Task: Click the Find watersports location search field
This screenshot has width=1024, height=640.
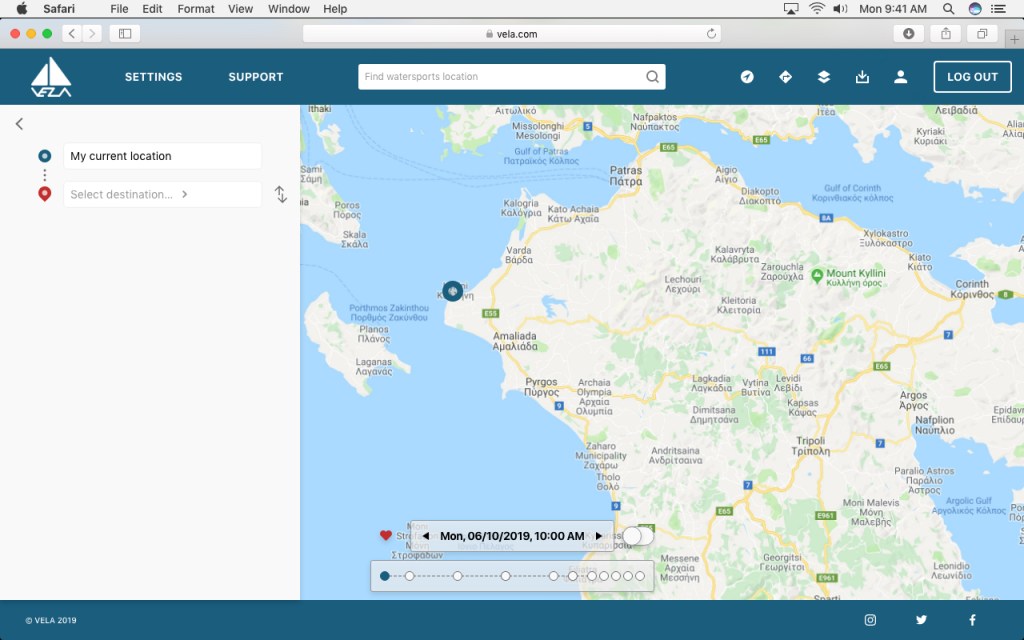Action: pos(500,77)
